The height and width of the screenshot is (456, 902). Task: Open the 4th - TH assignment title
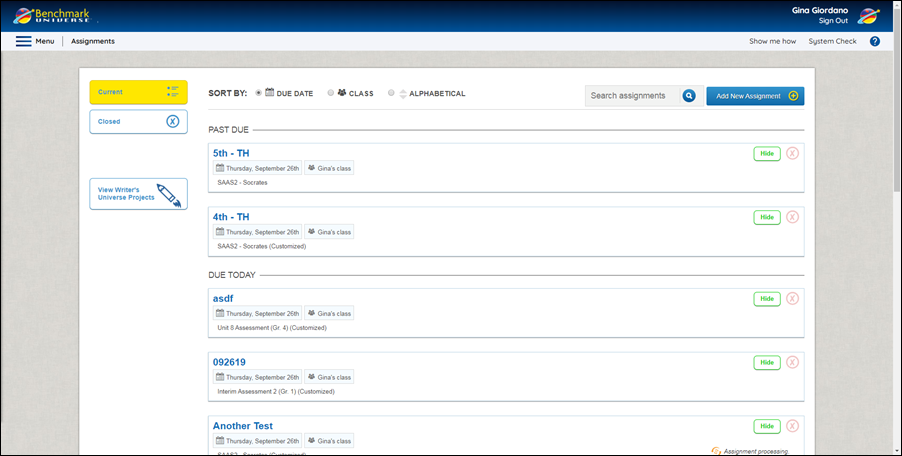click(x=231, y=217)
